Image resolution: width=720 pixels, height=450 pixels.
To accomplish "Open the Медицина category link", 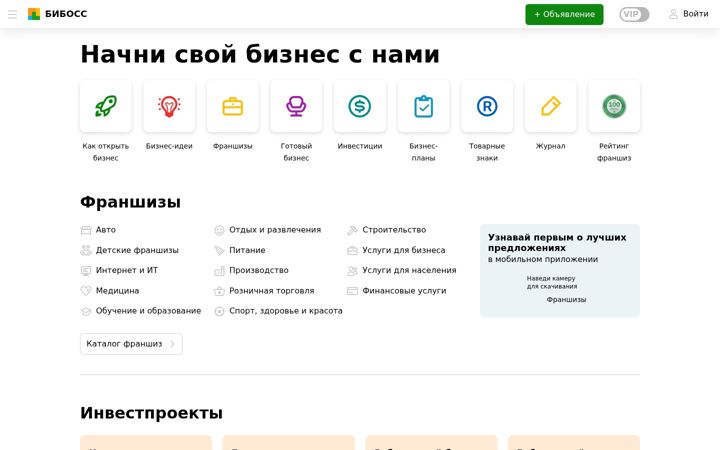I will click(x=117, y=291).
